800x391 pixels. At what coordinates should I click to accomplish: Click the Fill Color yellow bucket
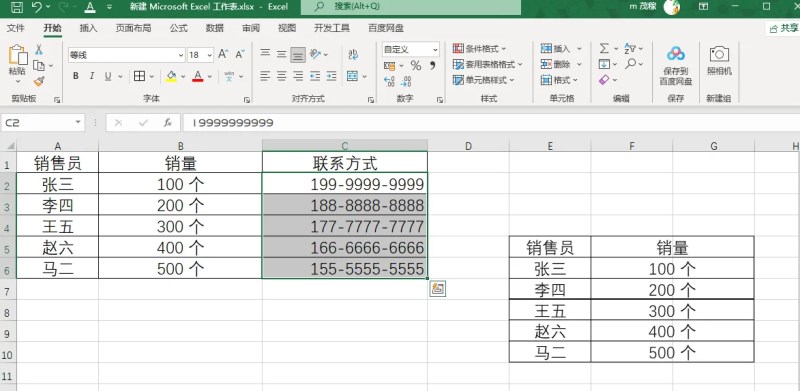tap(171, 76)
